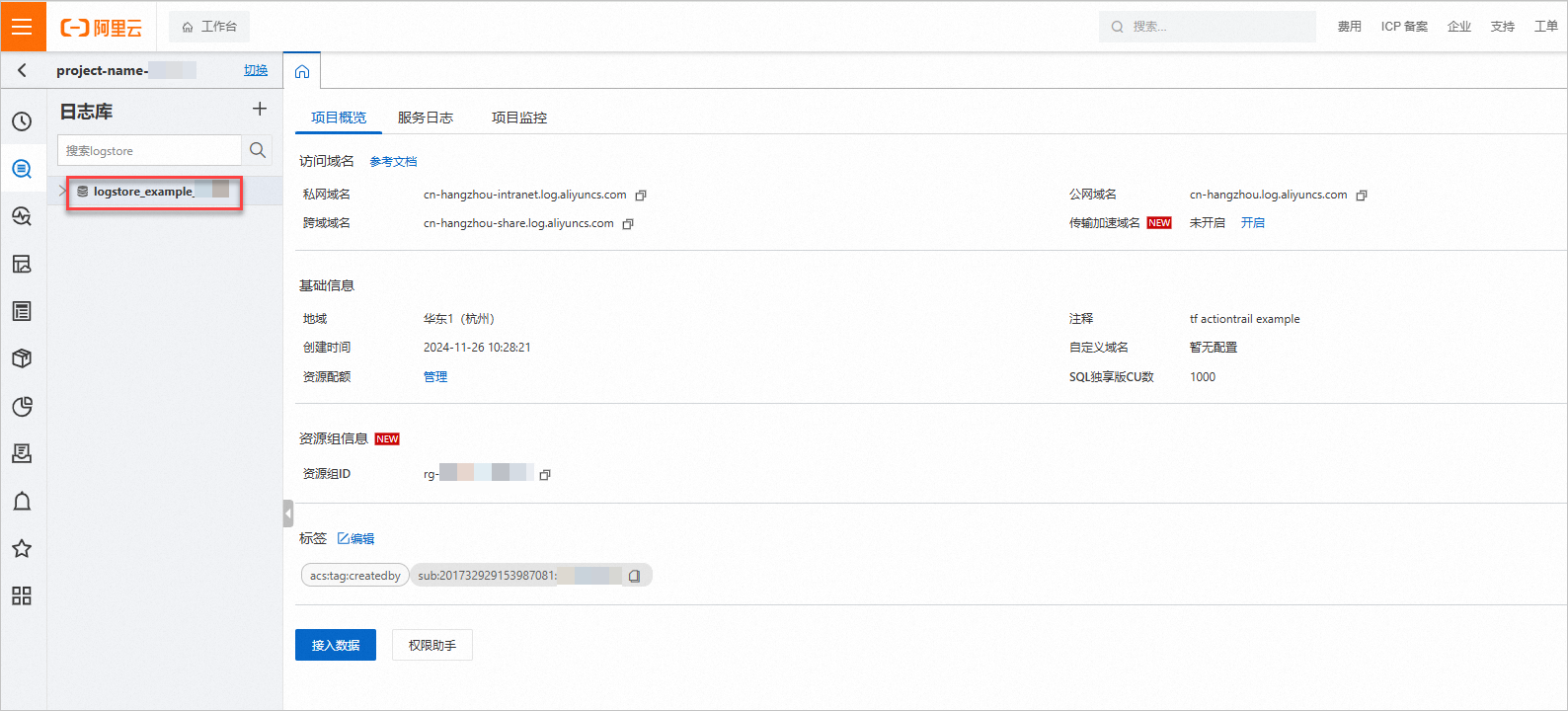1568x711 pixels.
Task: Click the Alibaba Cloud logo
Action: tap(102, 28)
